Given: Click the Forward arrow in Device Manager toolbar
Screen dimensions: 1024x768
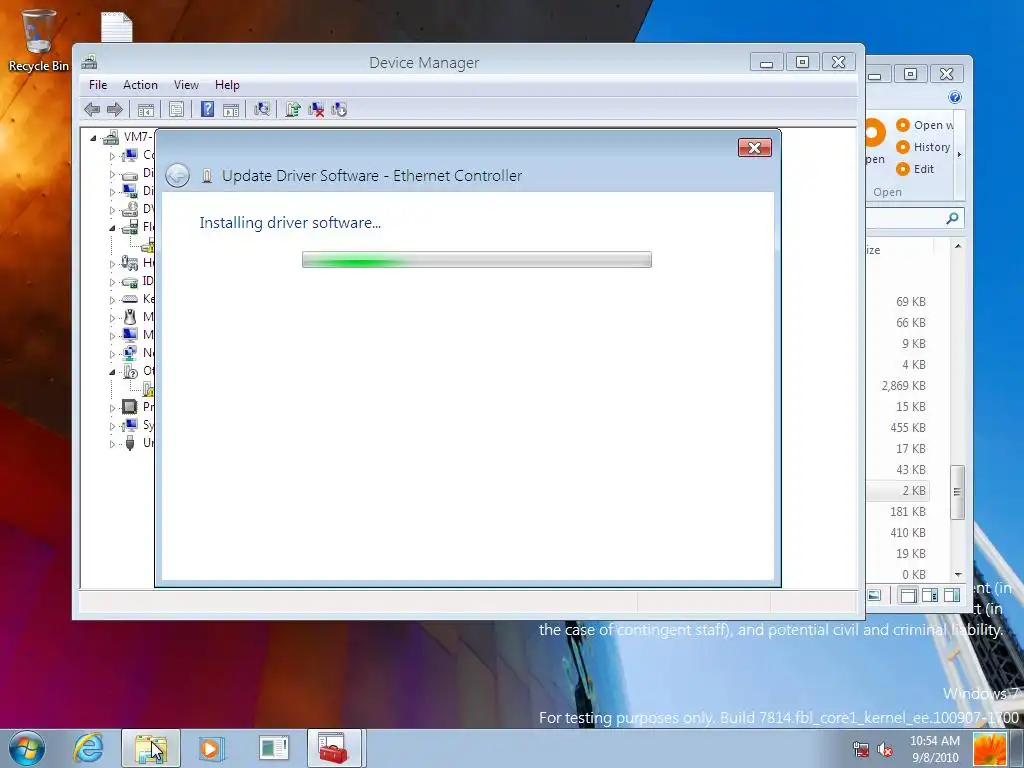Looking at the screenshot, I should click(115, 110).
